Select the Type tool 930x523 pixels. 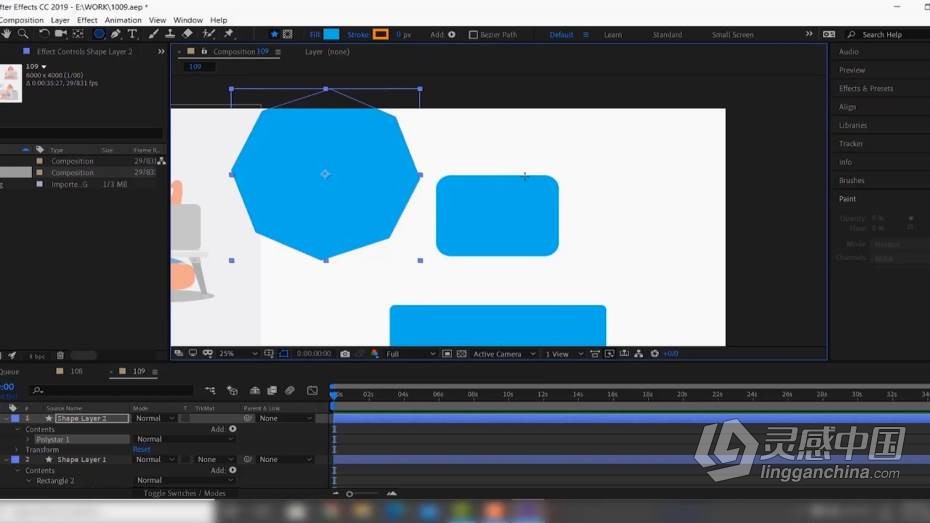tap(132, 34)
